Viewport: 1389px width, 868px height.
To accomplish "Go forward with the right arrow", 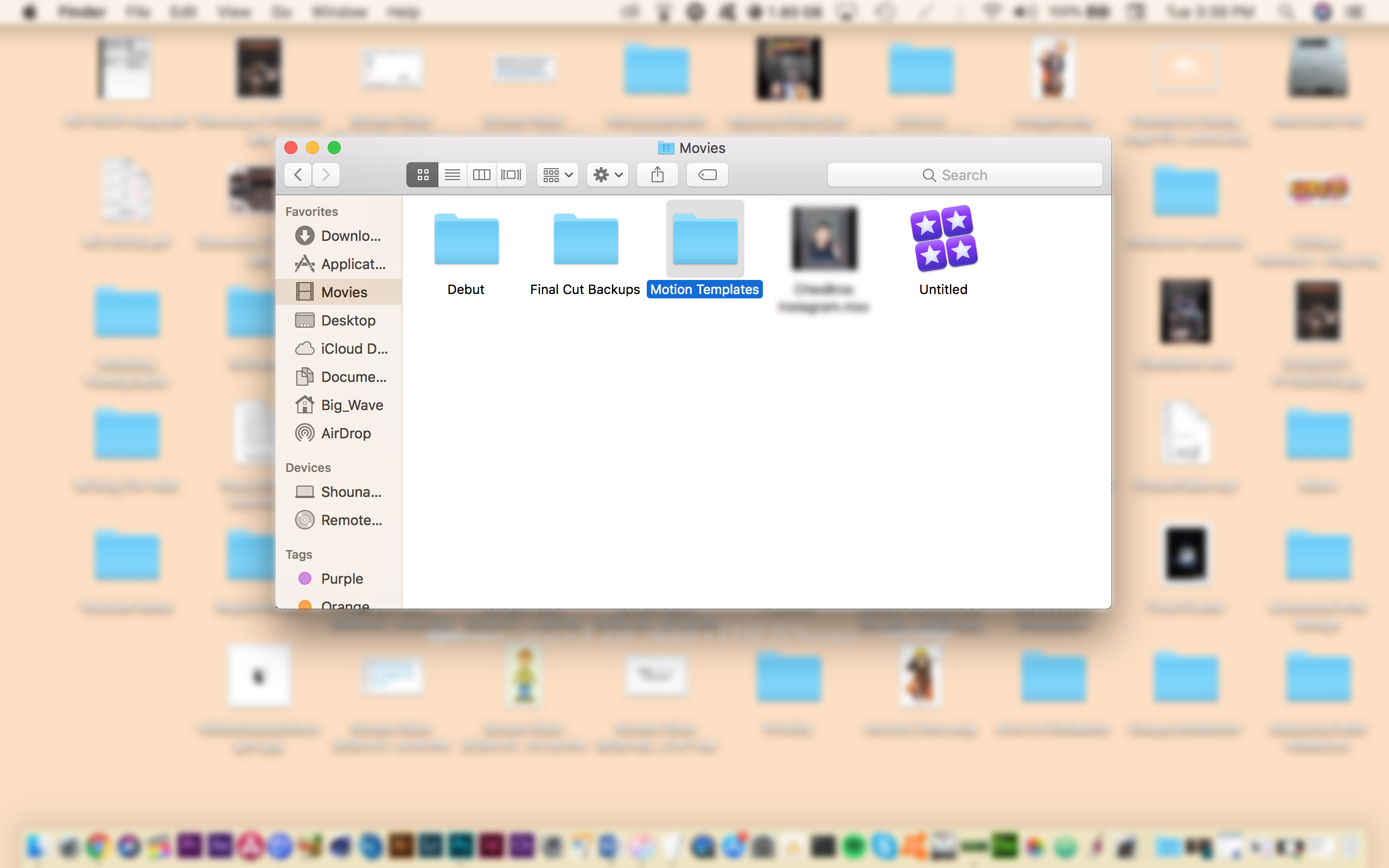I will (x=326, y=175).
